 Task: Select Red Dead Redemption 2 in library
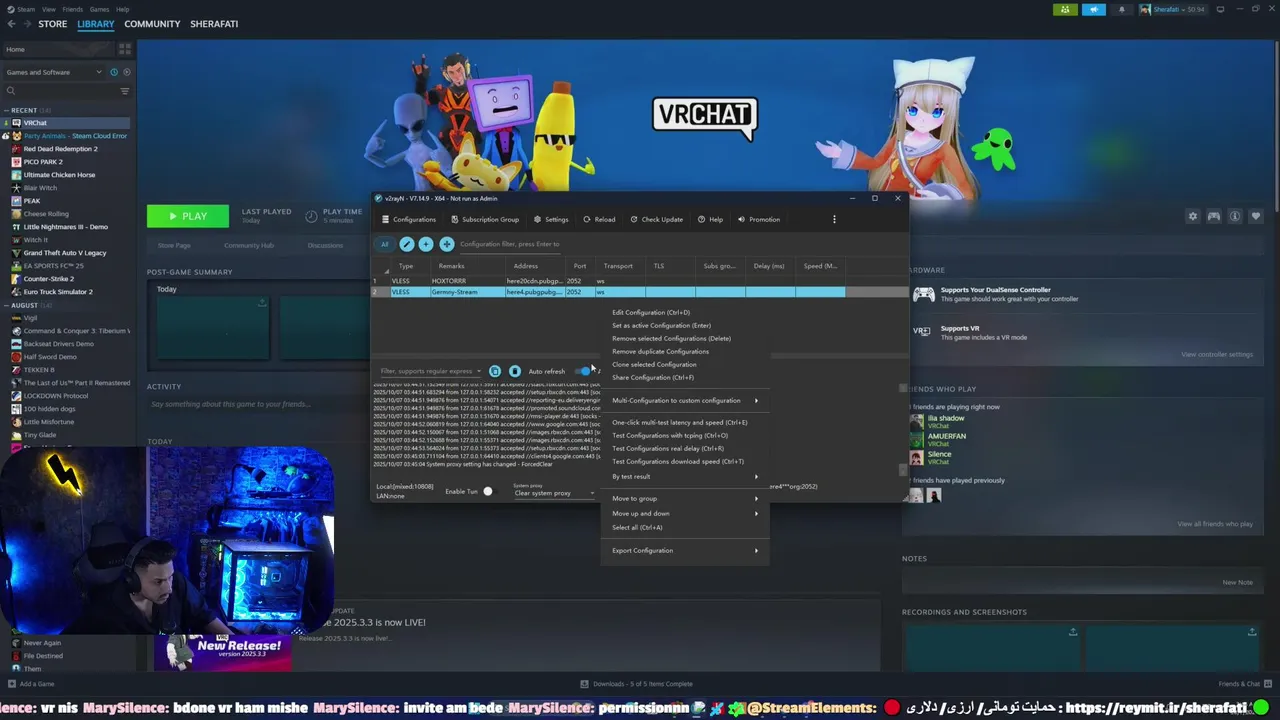click(x=61, y=149)
